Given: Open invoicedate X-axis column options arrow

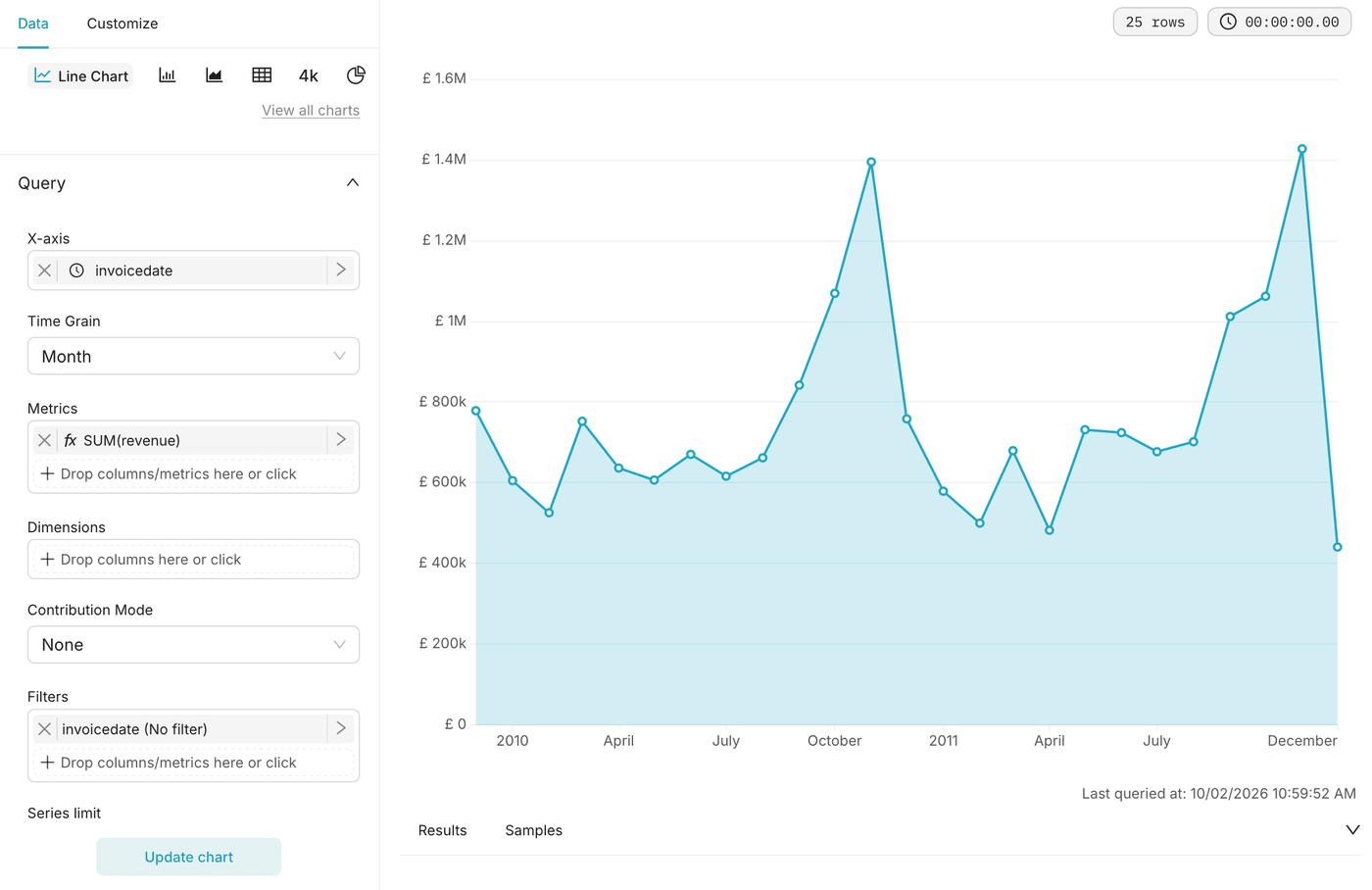Looking at the screenshot, I should [x=341, y=270].
